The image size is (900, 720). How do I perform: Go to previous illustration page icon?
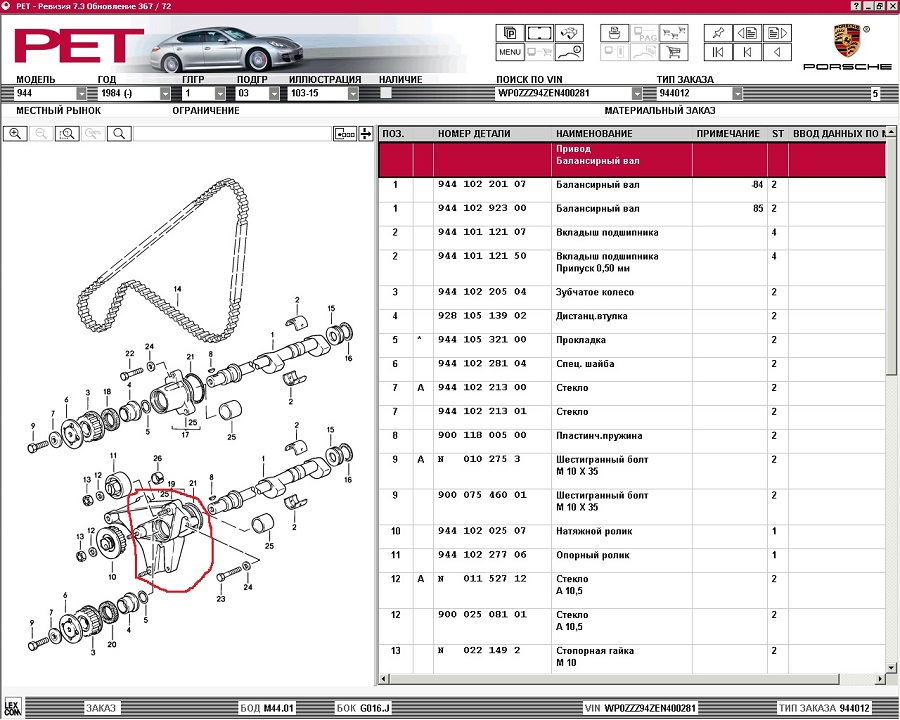(747, 32)
